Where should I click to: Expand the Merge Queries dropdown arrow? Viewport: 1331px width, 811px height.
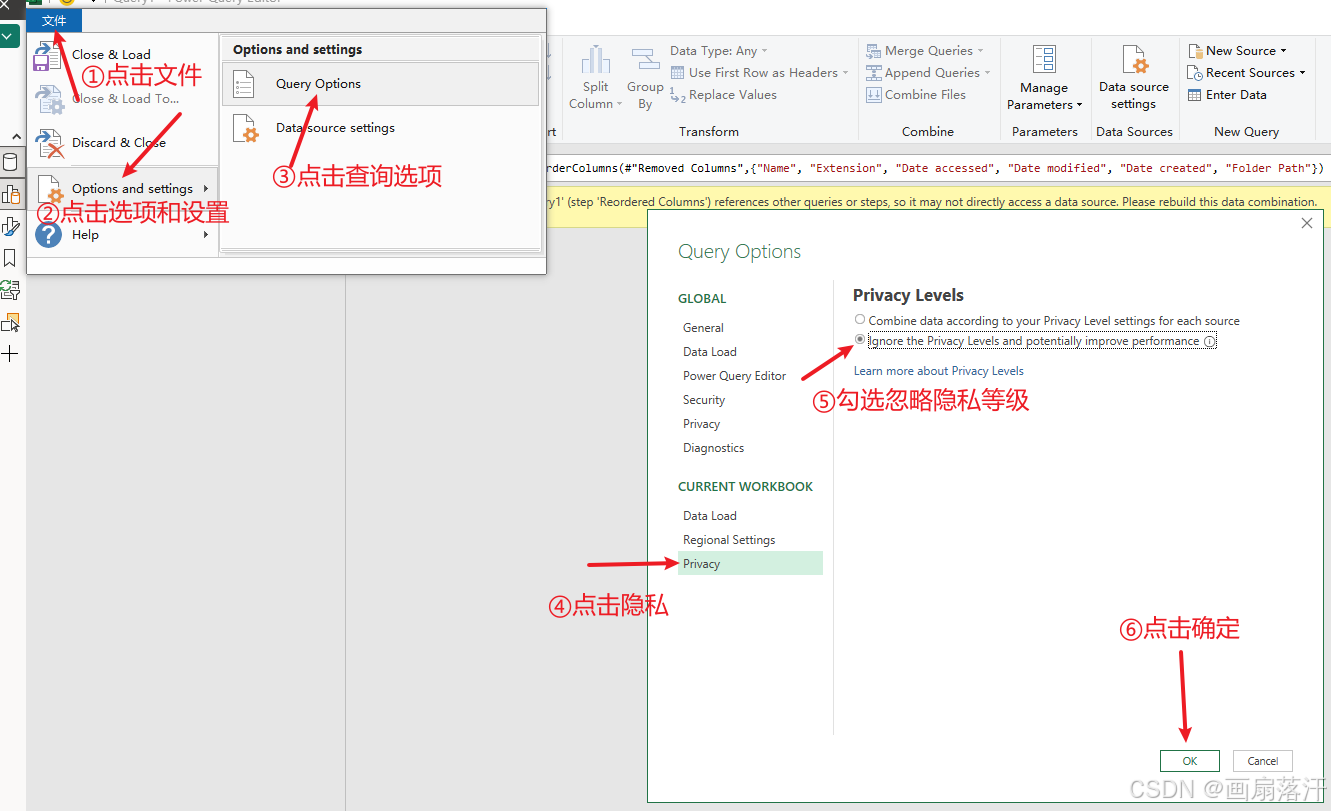[980, 51]
